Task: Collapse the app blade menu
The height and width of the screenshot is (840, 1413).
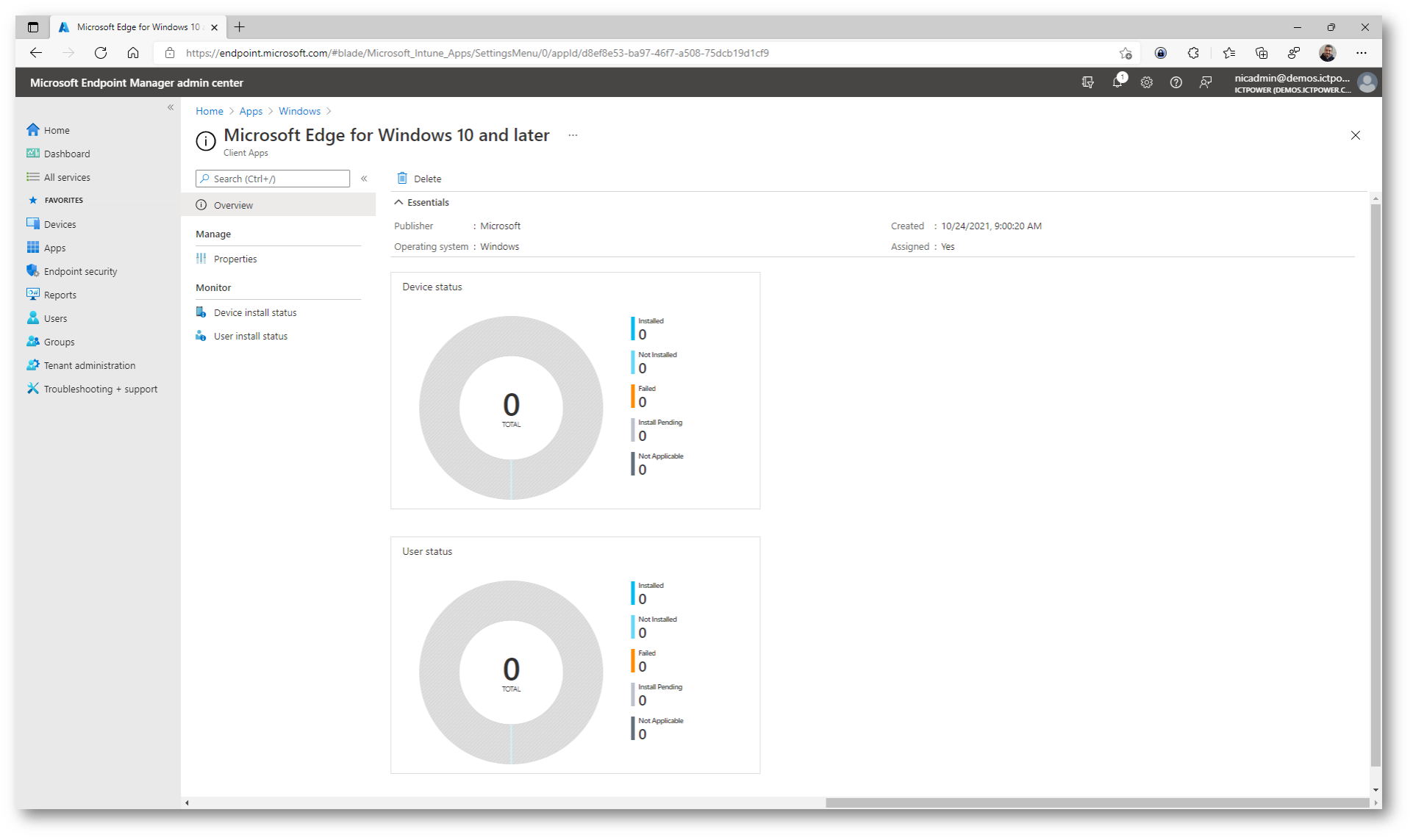Action: click(364, 179)
